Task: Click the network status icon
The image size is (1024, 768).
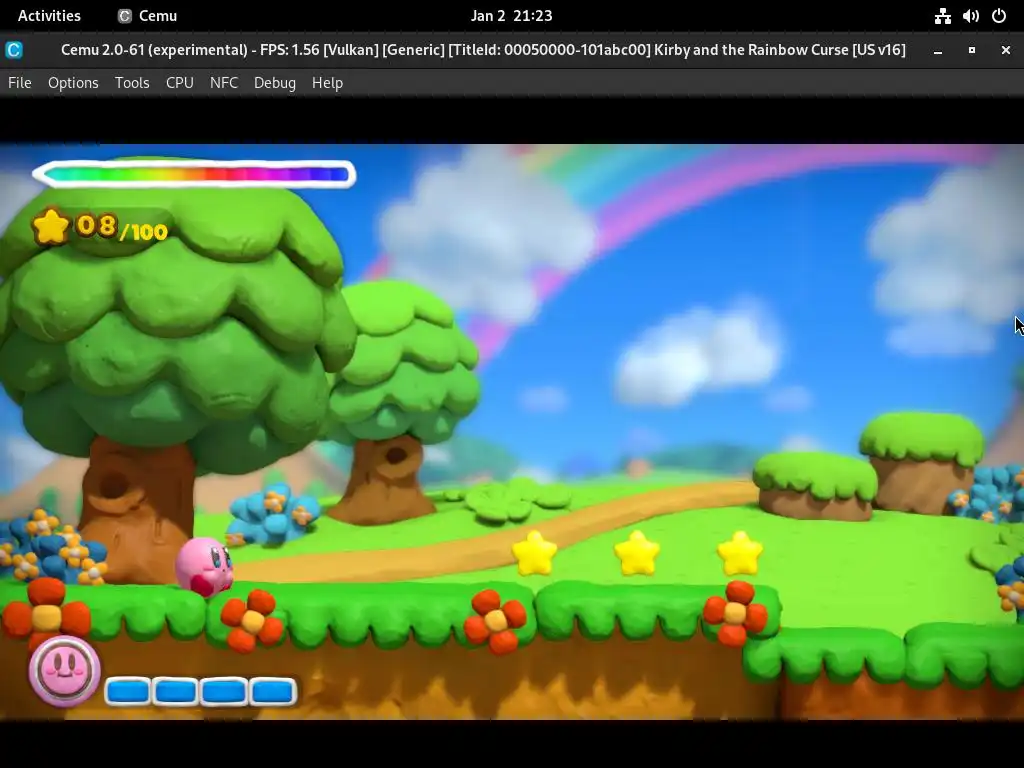Action: (x=942, y=16)
